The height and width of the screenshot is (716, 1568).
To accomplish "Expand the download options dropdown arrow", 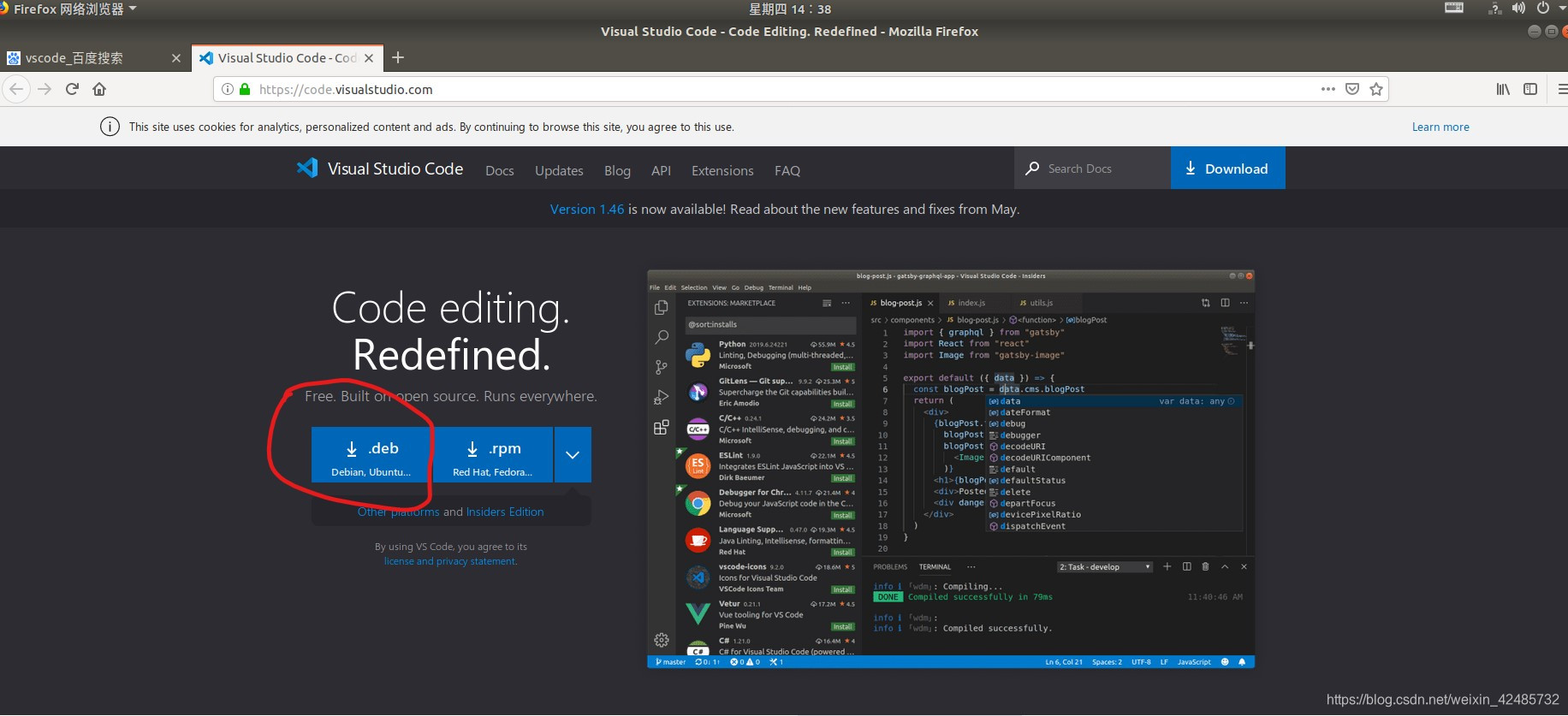I will (573, 455).
